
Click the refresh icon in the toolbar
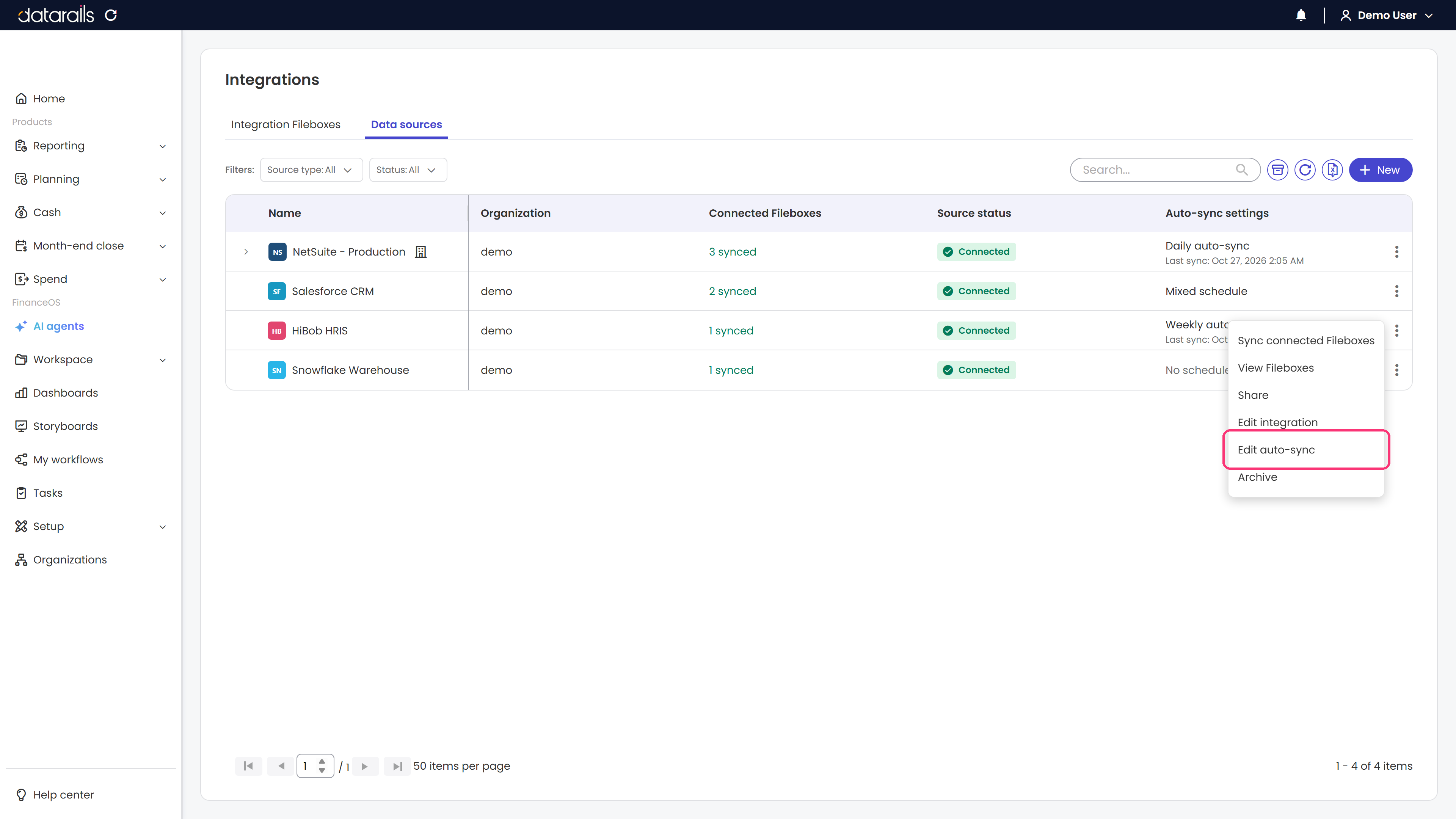pos(1304,169)
